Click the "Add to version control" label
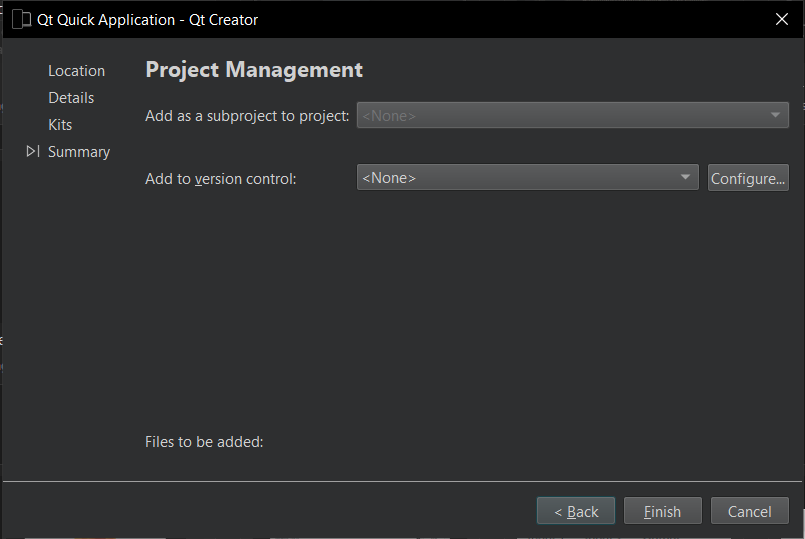This screenshot has height=539, width=805. point(221,179)
